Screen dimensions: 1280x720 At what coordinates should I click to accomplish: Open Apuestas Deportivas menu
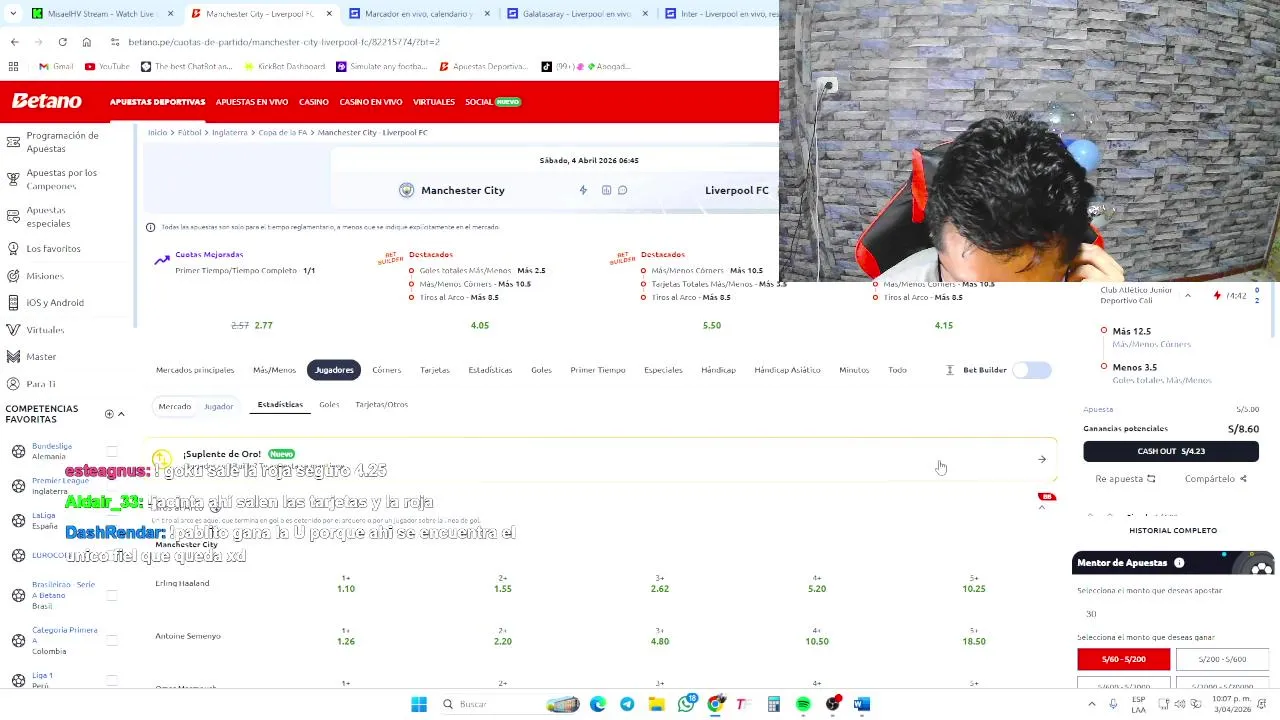click(157, 102)
